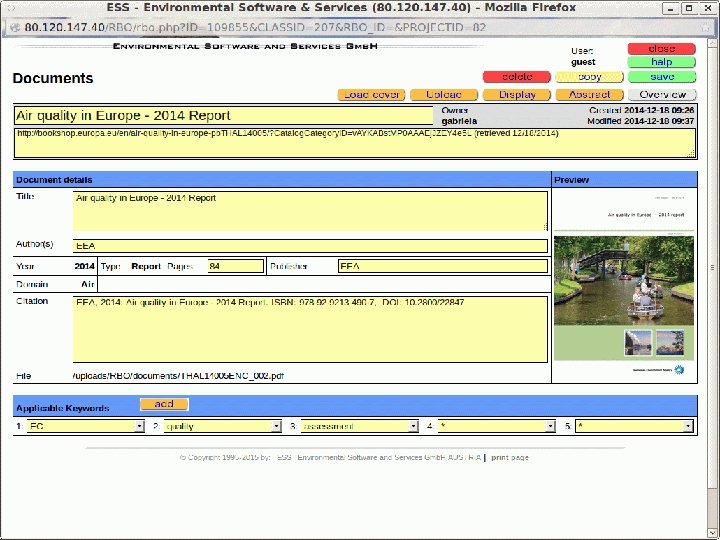Image resolution: width=720 pixels, height=540 pixels.
Task: Click the report cover preview image
Action: (624, 285)
